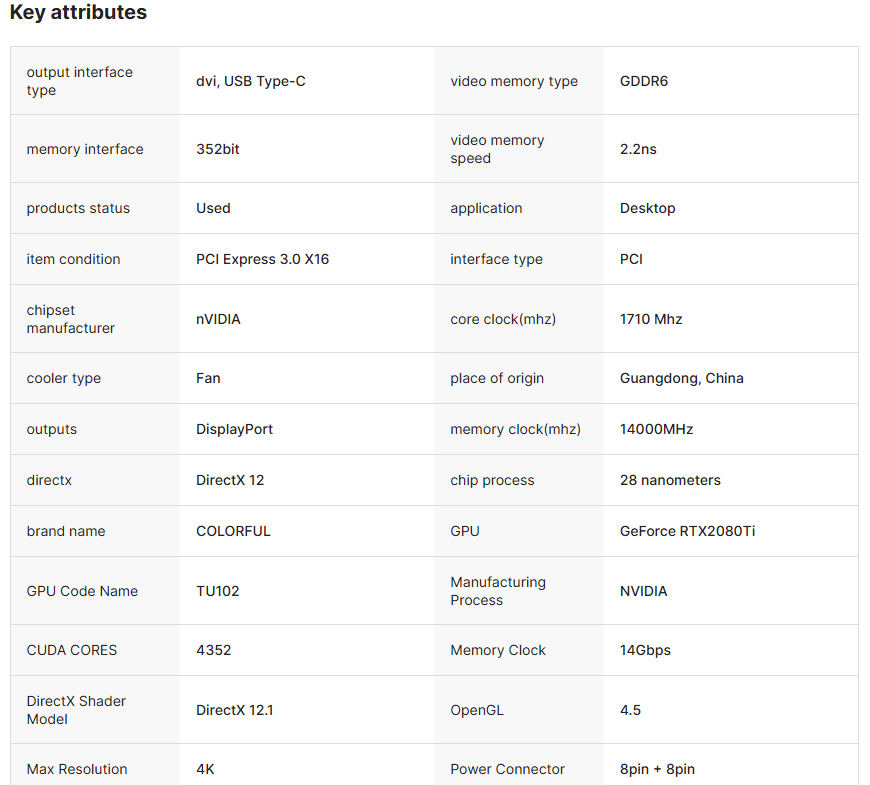Click the 'Key attributes' heading
This screenshot has height=785, width=870.
click(78, 12)
